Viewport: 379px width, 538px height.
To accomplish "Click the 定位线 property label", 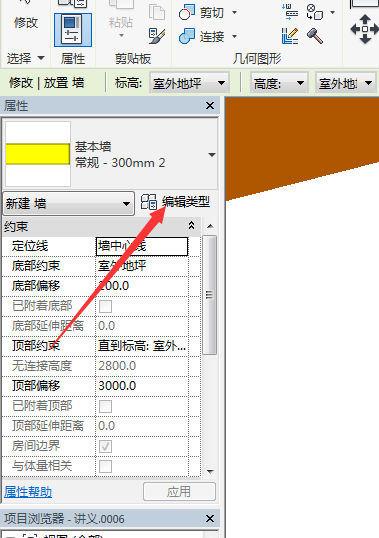I will point(30,246).
